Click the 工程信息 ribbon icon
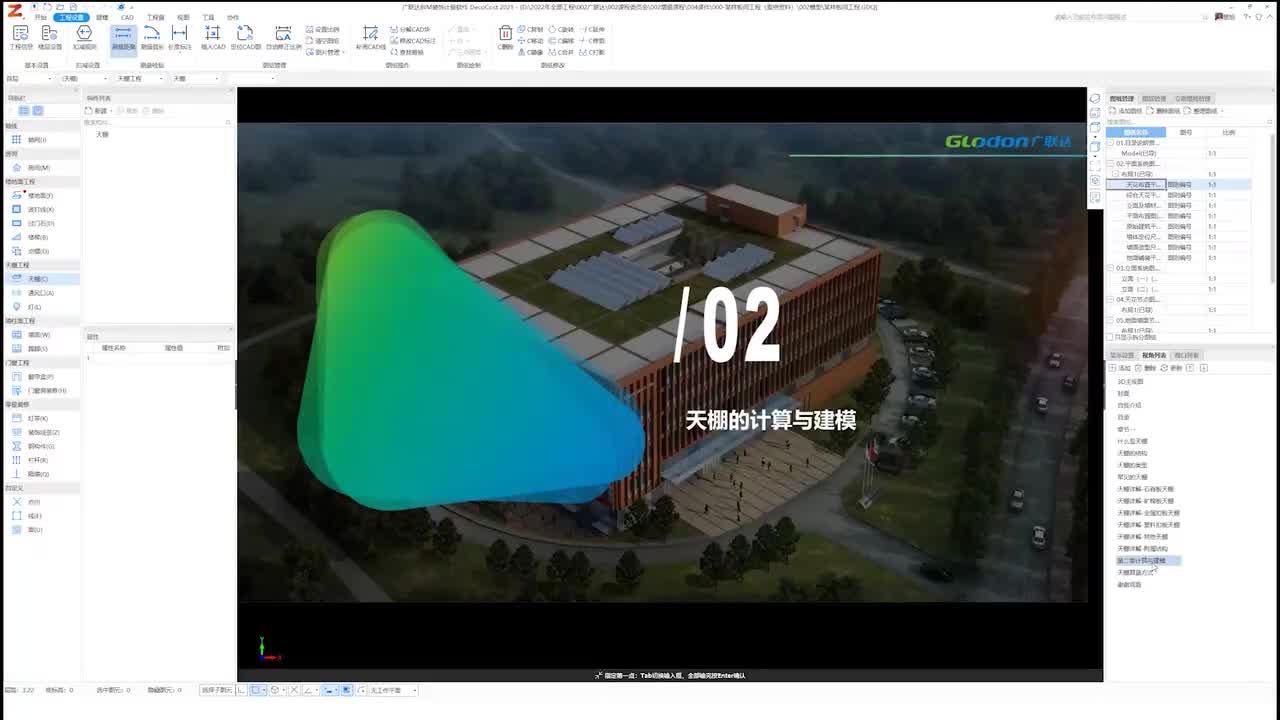The height and width of the screenshot is (720, 1280). point(21,39)
